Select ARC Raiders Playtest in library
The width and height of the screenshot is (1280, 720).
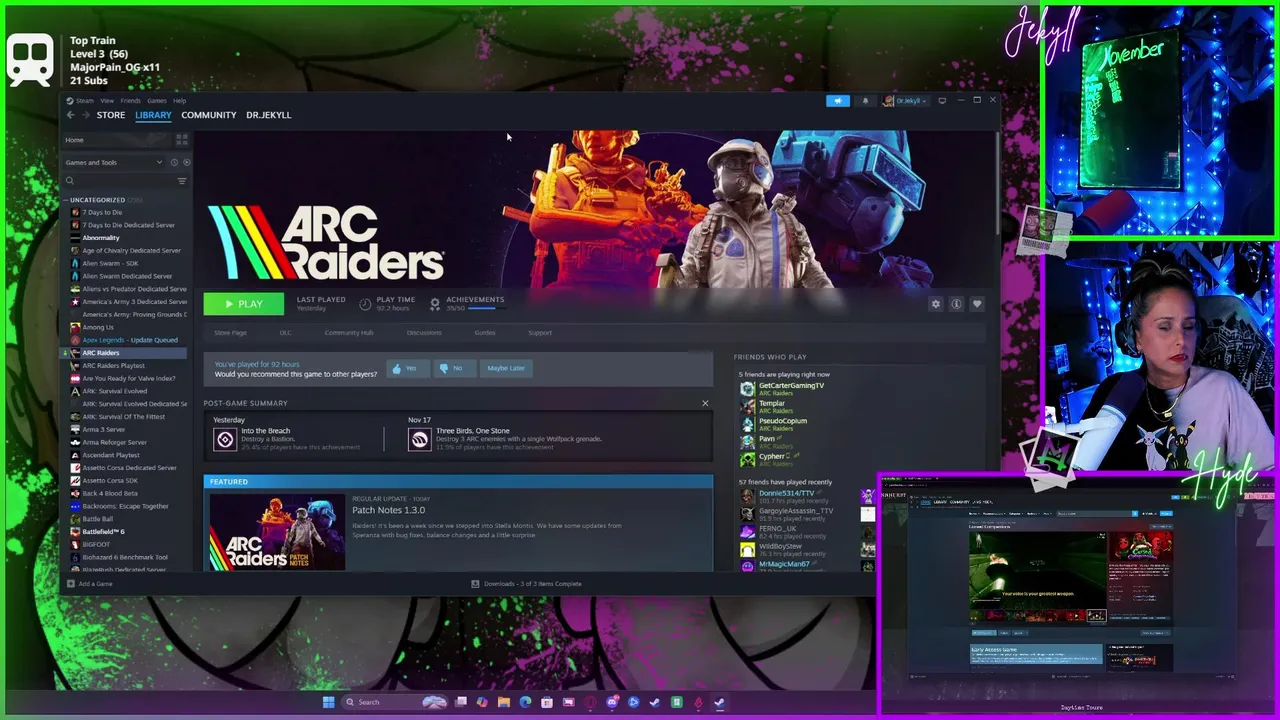pyautogui.click(x=113, y=366)
